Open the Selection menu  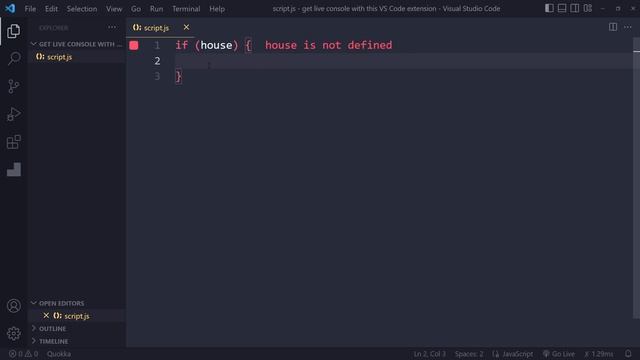coord(82,9)
